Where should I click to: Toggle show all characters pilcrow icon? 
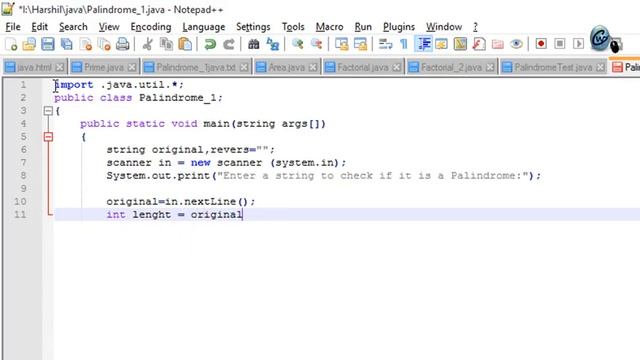[x=404, y=44]
